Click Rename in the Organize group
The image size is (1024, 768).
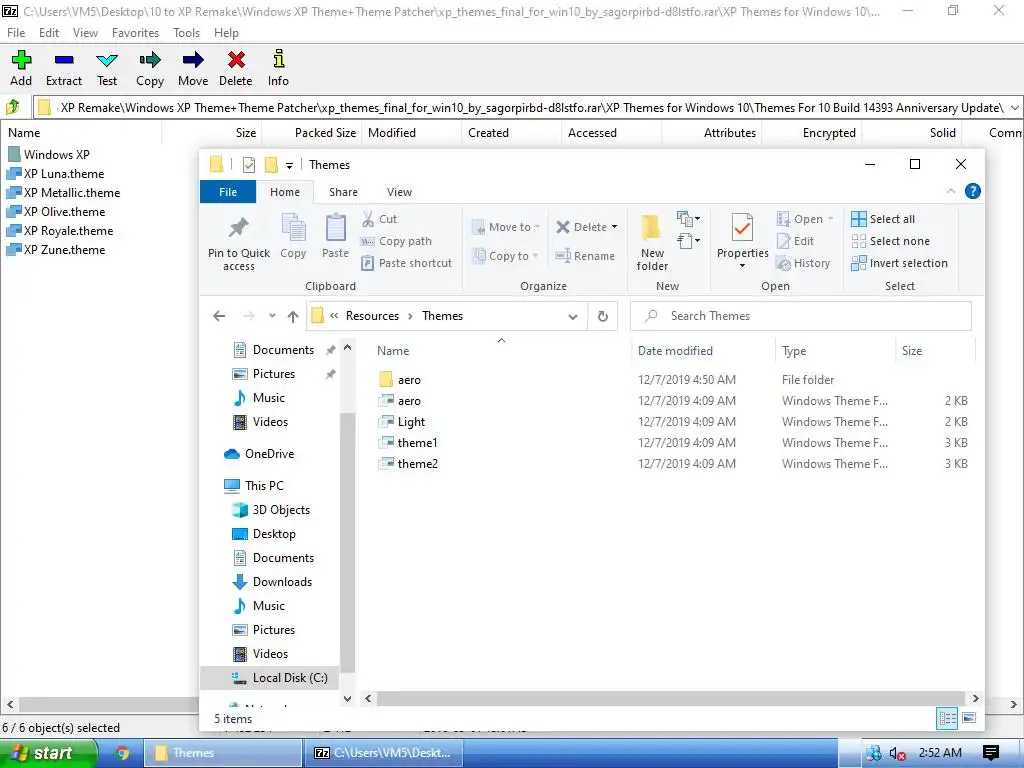click(584, 256)
